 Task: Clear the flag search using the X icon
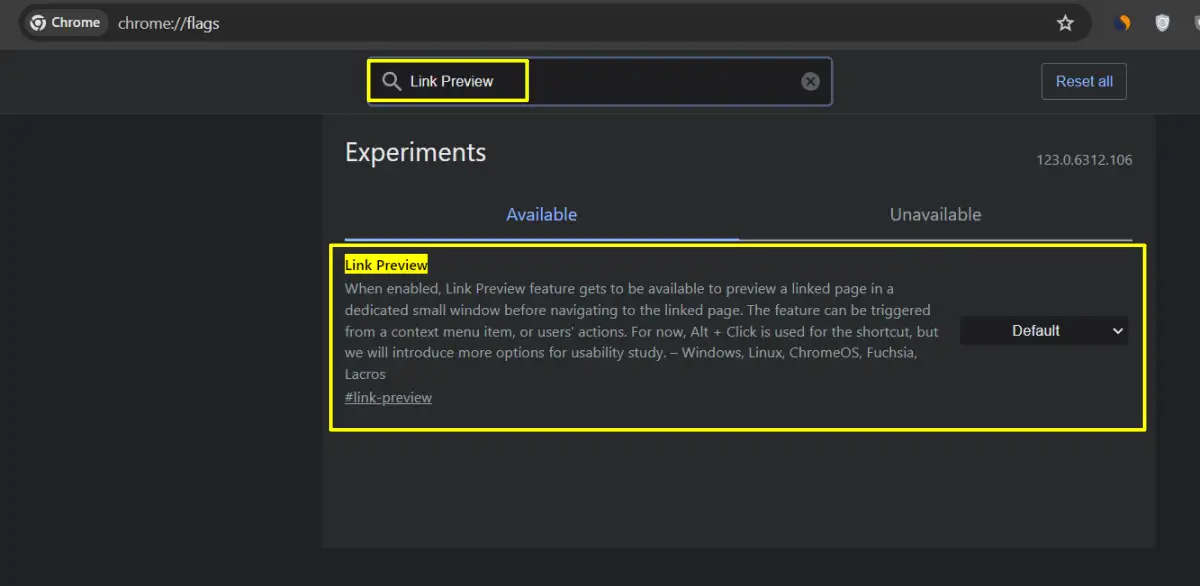point(810,81)
